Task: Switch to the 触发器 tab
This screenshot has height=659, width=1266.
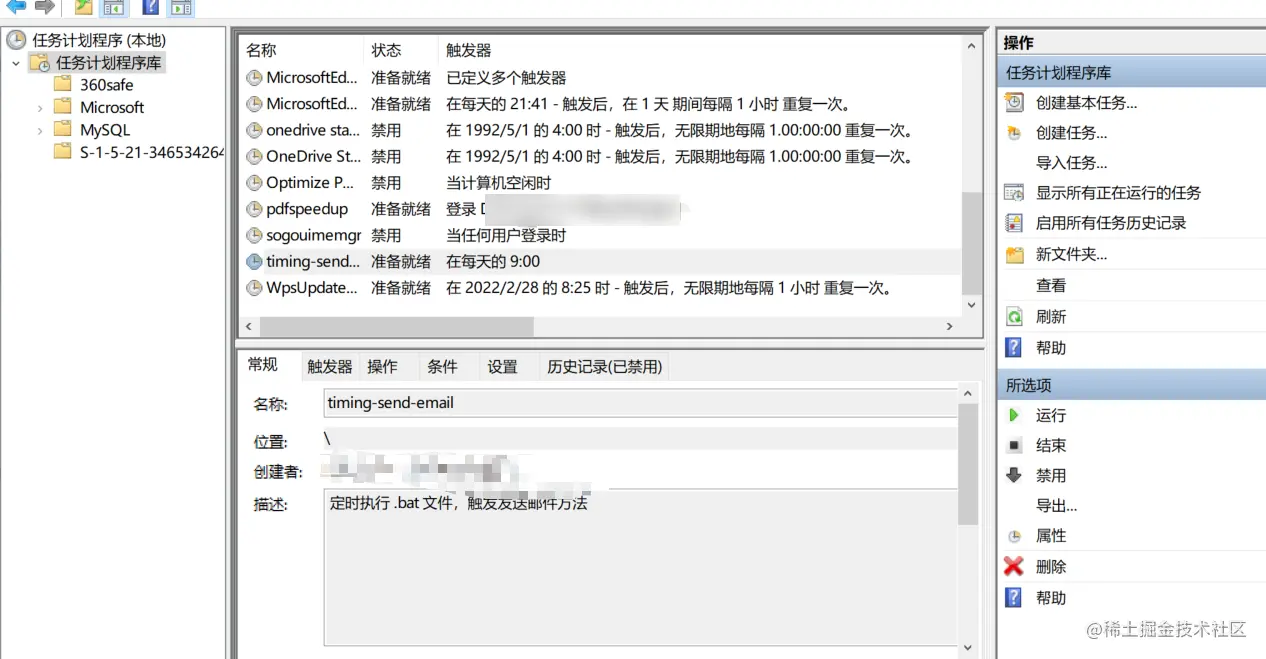Action: [x=329, y=367]
